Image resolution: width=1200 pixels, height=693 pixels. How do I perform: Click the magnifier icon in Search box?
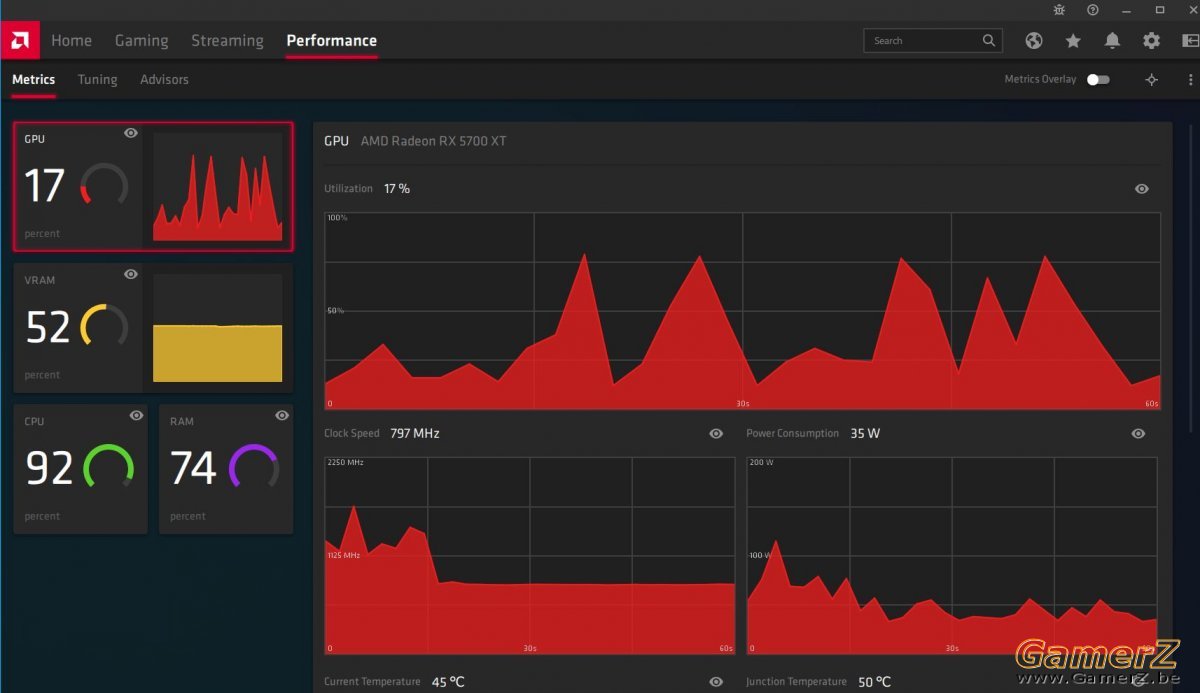click(x=989, y=40)
